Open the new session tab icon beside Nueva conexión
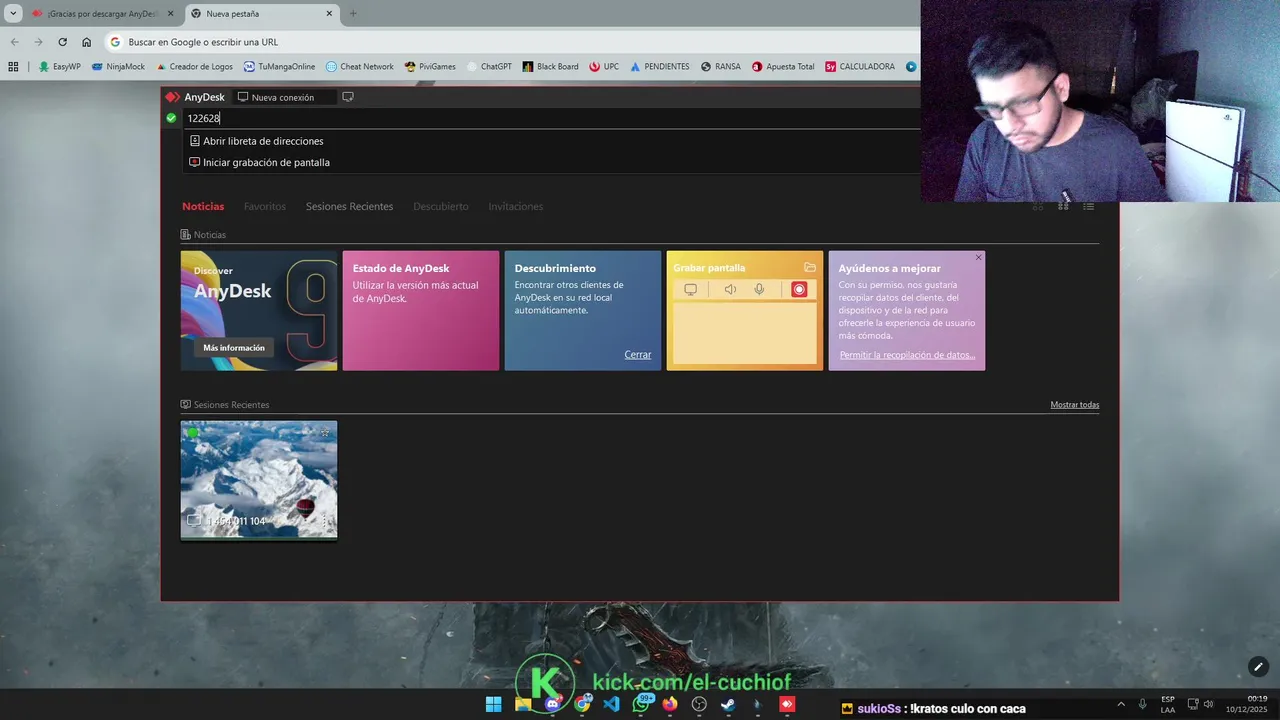This screenshot has height=720, width=1280. click(348, 97)
